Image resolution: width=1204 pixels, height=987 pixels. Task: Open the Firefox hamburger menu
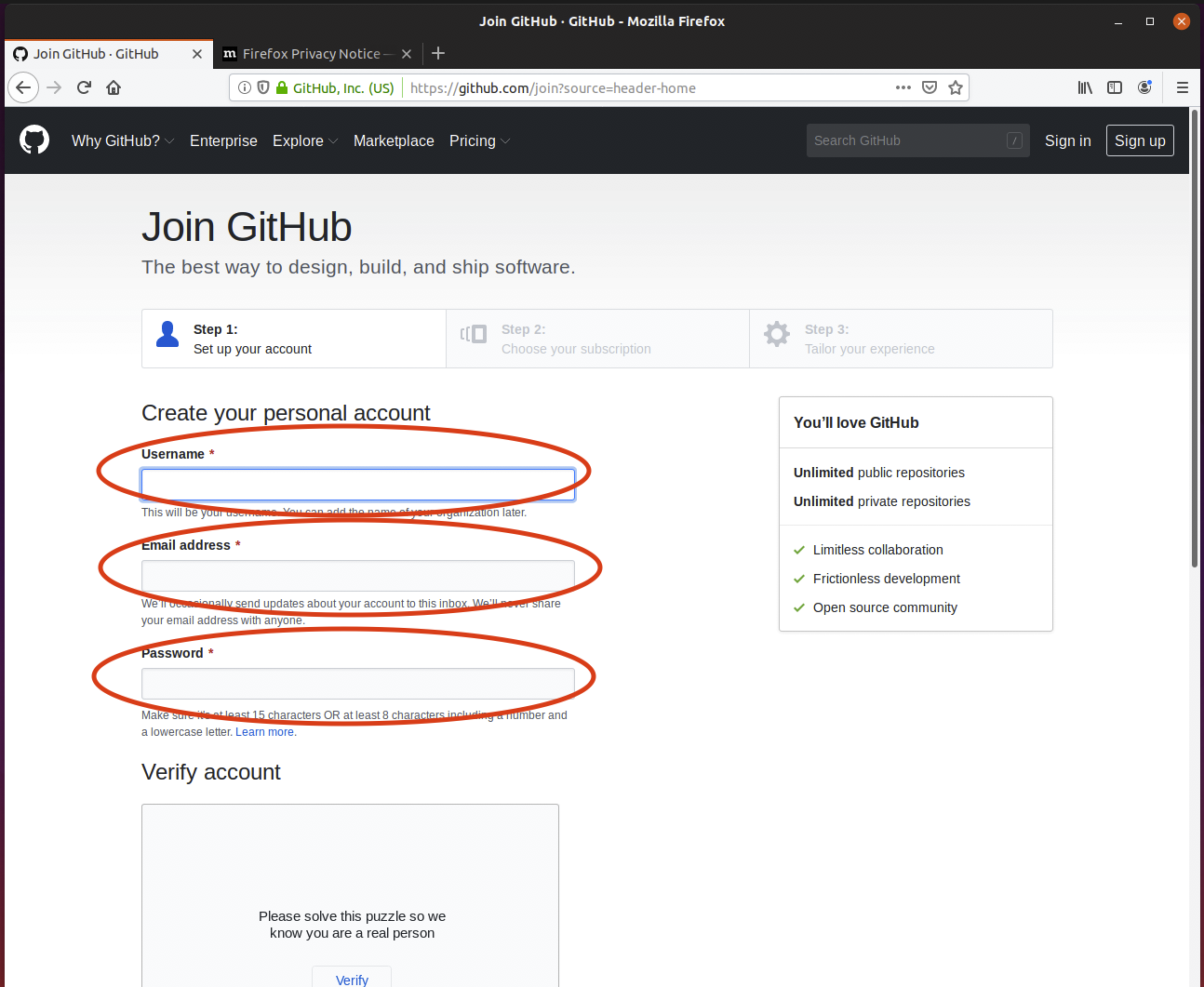pyautogui.click(x=1183, y=87)
